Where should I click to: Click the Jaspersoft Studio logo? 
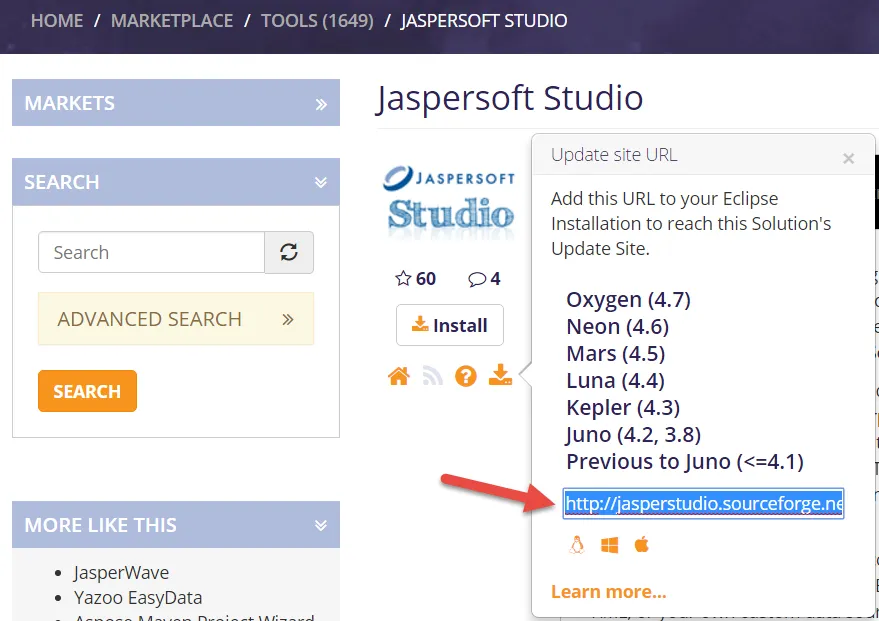[449, 201]
